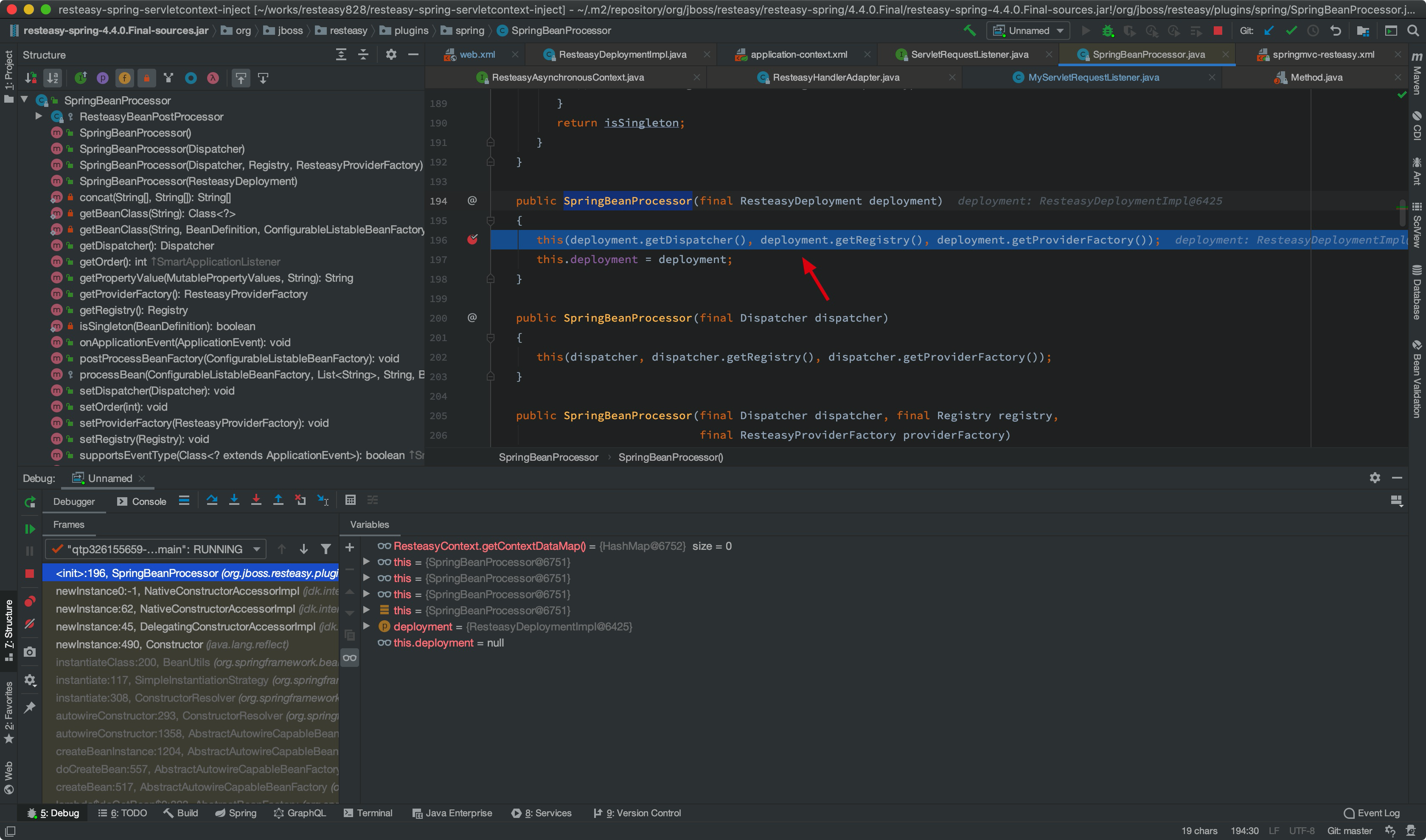This screenshot has width=1426, height=840.
Task: Open Event Log in status bar
Action: pyautogui.click(x=1372, y=813)
